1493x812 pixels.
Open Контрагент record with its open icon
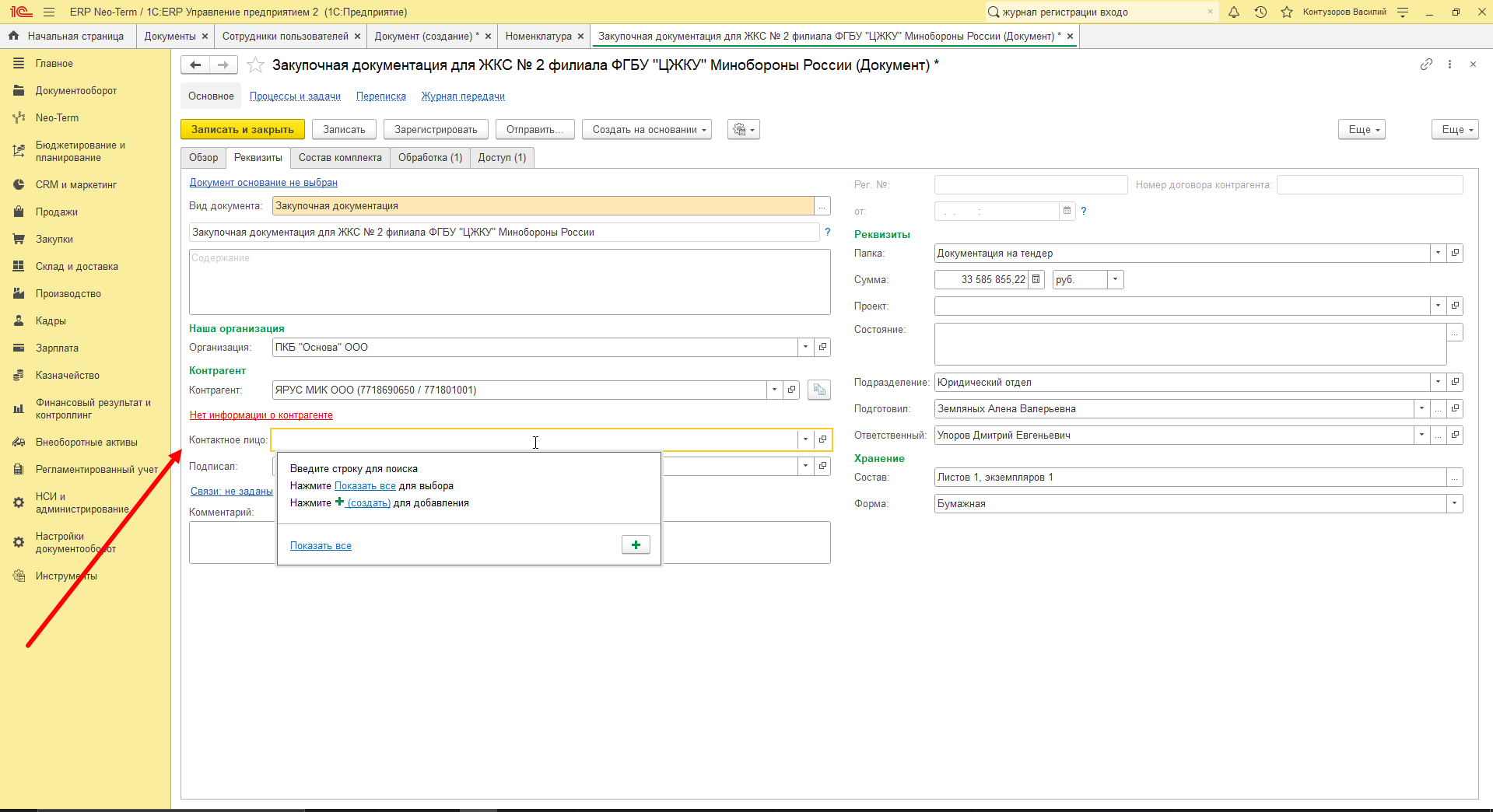click(x=792, y=390)
